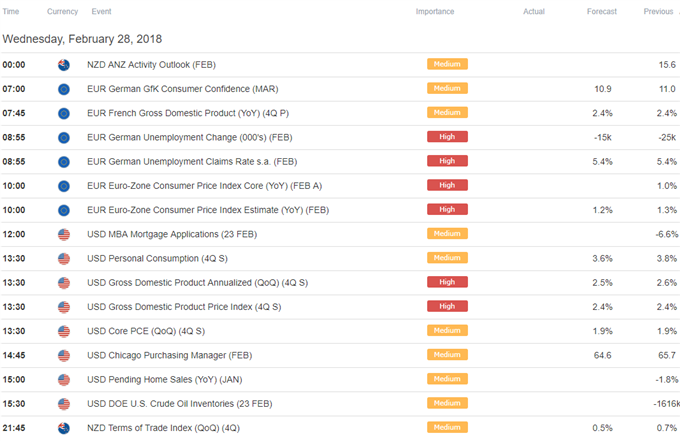Click the 21:45 time cell
This screenshot has height=441, width=680.
tap(14, 428)
